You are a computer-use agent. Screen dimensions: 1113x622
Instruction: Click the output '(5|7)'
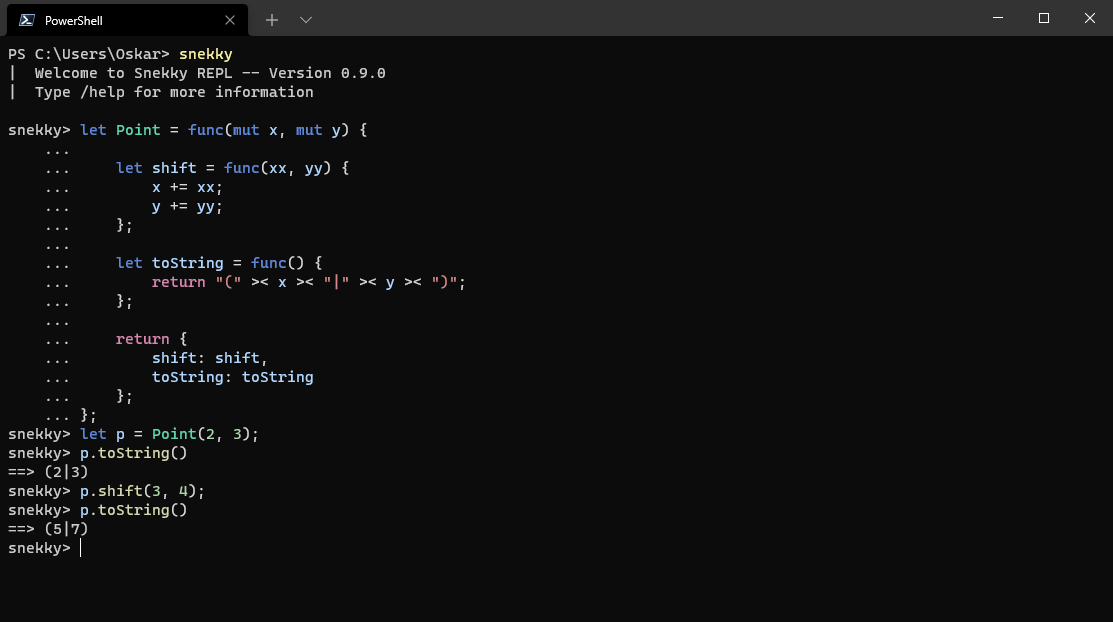click(x=66, y=529)
